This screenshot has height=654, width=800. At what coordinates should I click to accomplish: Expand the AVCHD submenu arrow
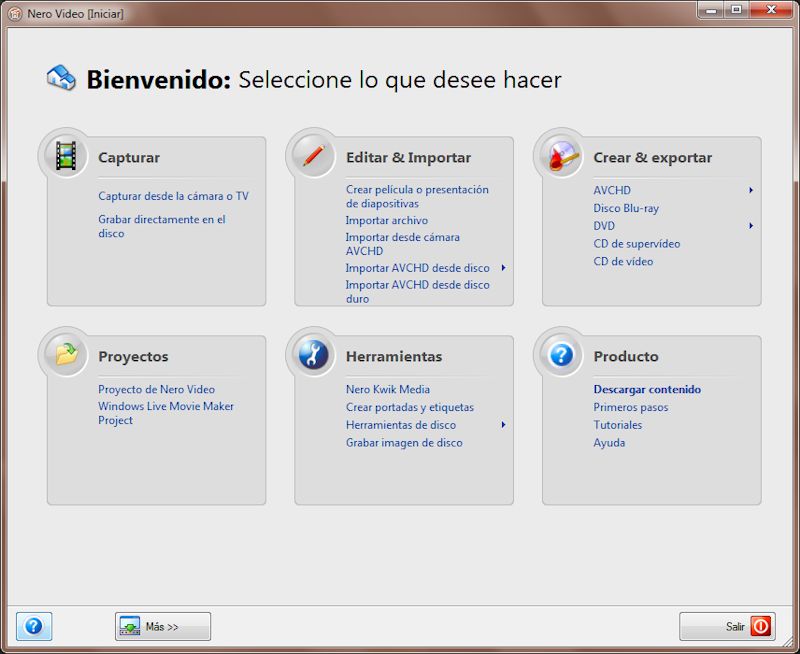pos(751,190)
